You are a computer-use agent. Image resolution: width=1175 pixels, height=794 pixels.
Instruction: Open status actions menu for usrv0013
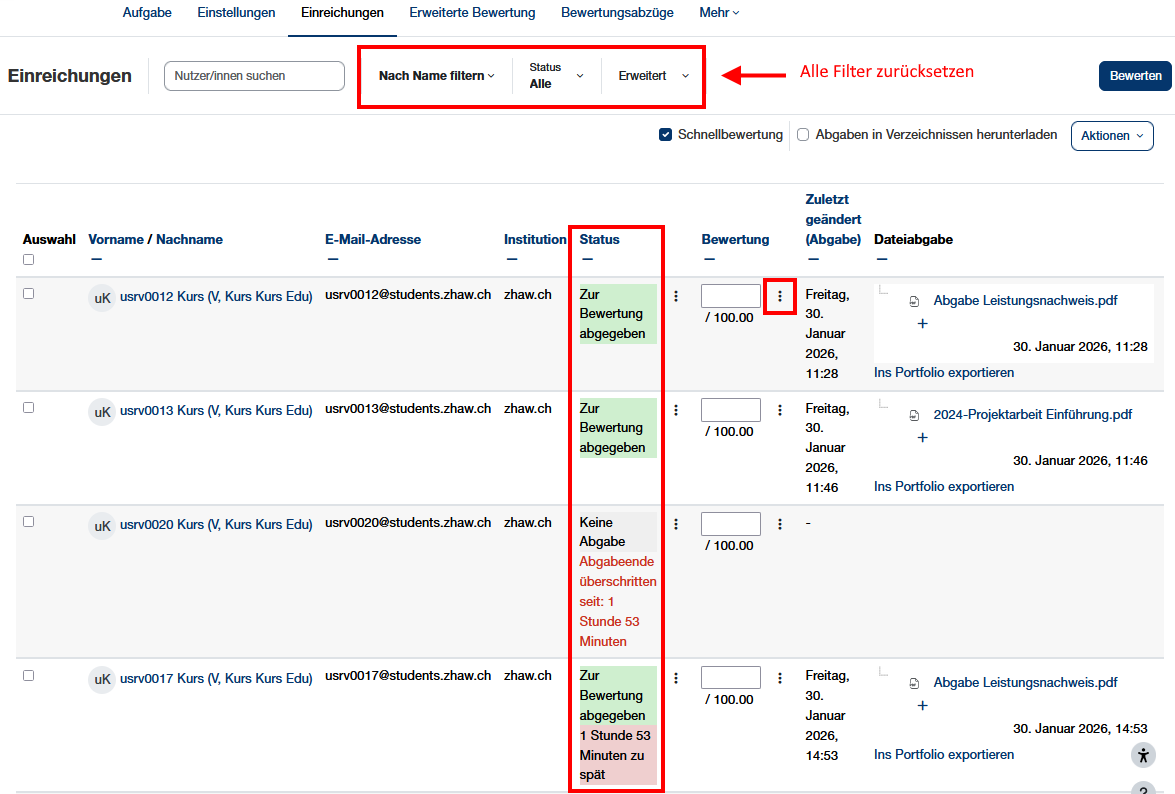coord(676,410)
